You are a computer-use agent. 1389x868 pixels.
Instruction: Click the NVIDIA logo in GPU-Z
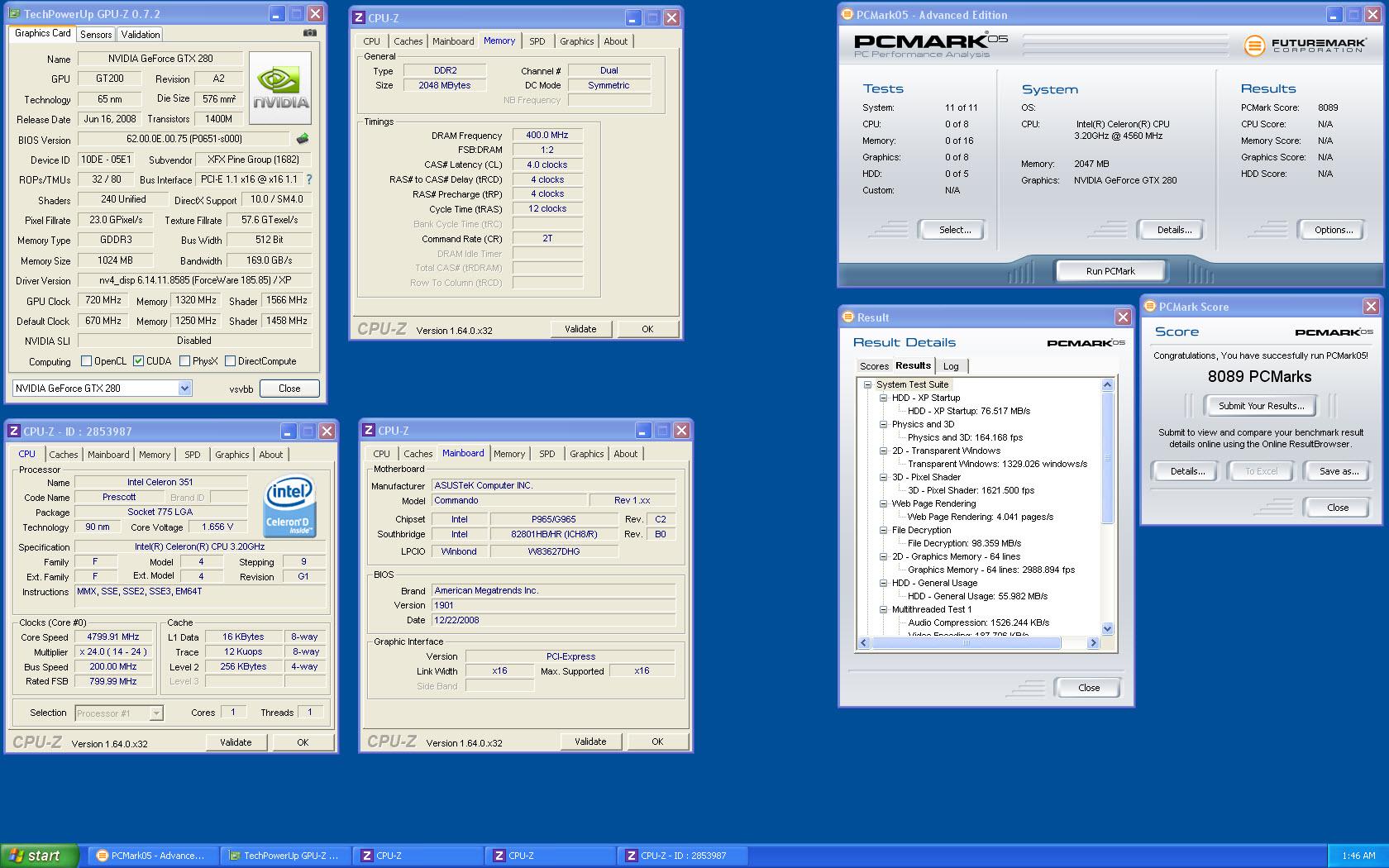coord(280,88)
